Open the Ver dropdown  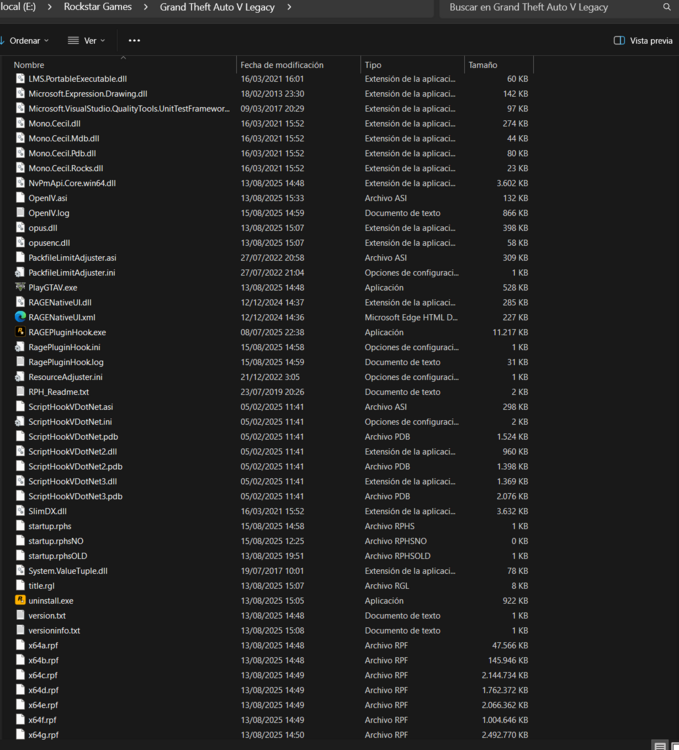tap(87, 41)
